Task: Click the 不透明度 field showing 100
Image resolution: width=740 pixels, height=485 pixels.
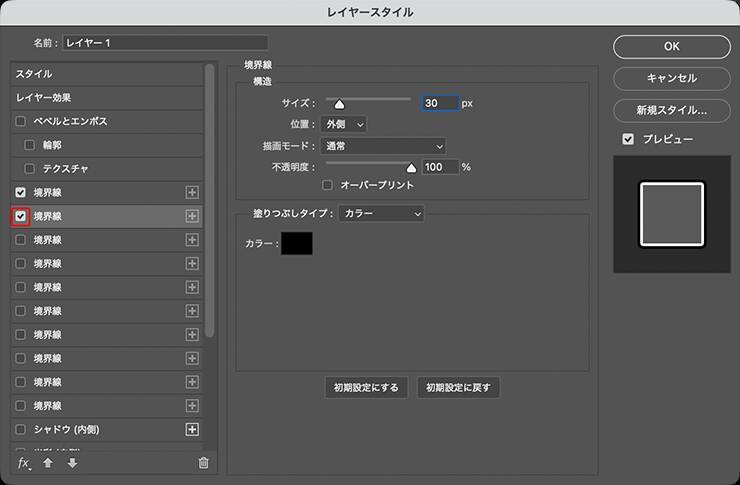Action: tap(440, 167)
